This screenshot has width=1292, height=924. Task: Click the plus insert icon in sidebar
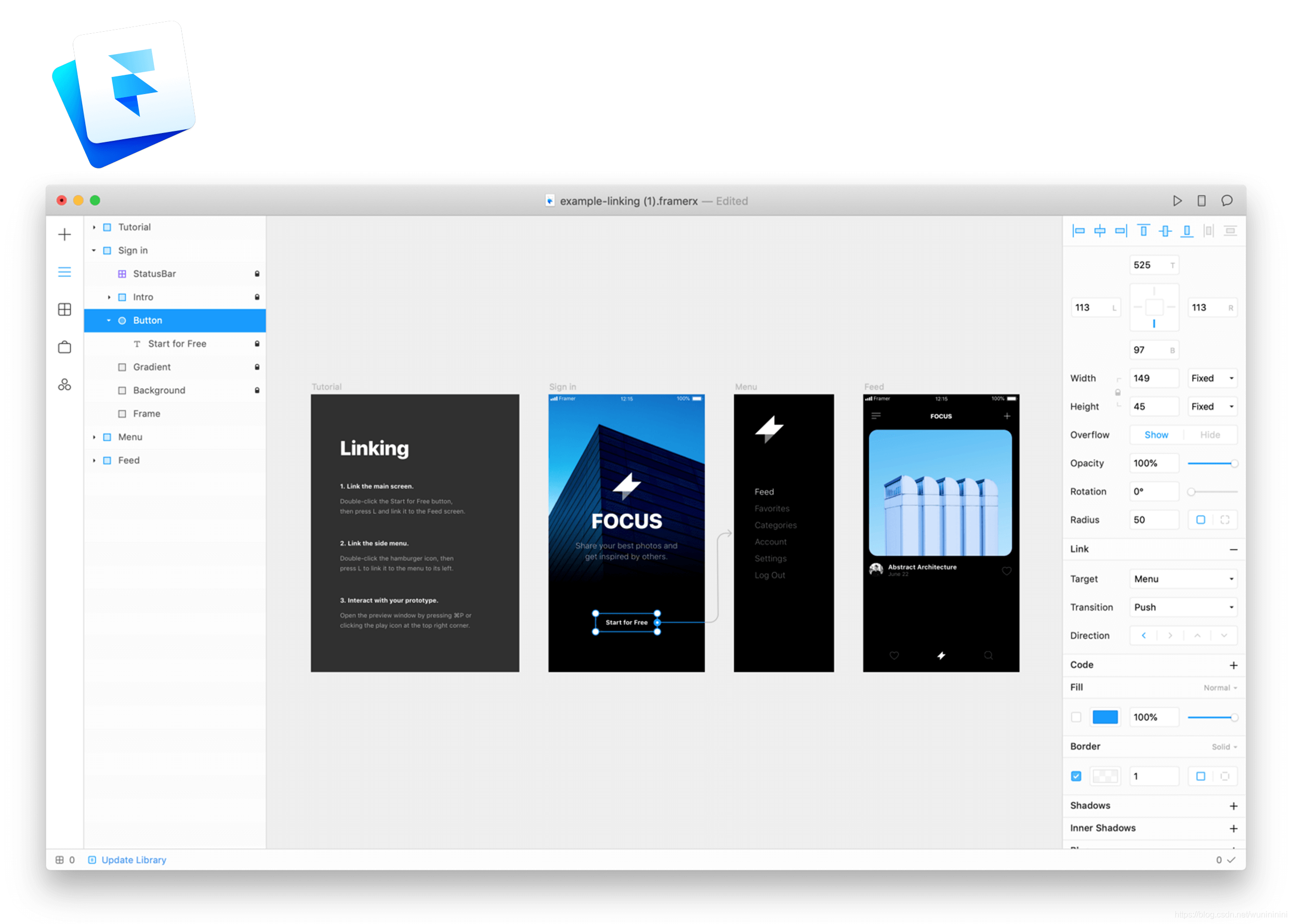tap(65, 234)
